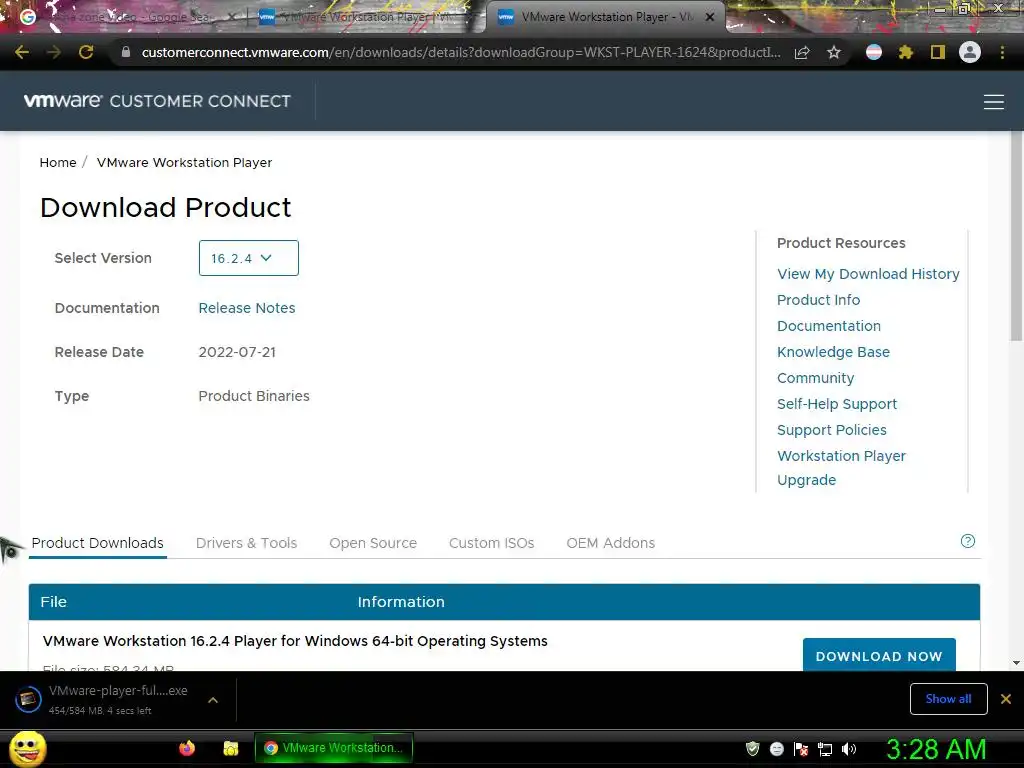Click the VMware Workstation 16.2.4 Player file title
The image size is (1024, 768).
(x=295, y=641)
